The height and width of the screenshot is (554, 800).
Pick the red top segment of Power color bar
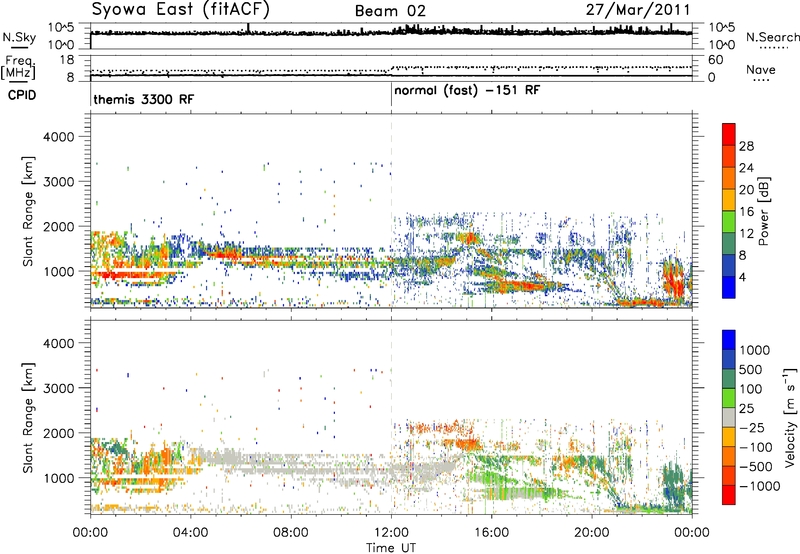click(729, 134)
